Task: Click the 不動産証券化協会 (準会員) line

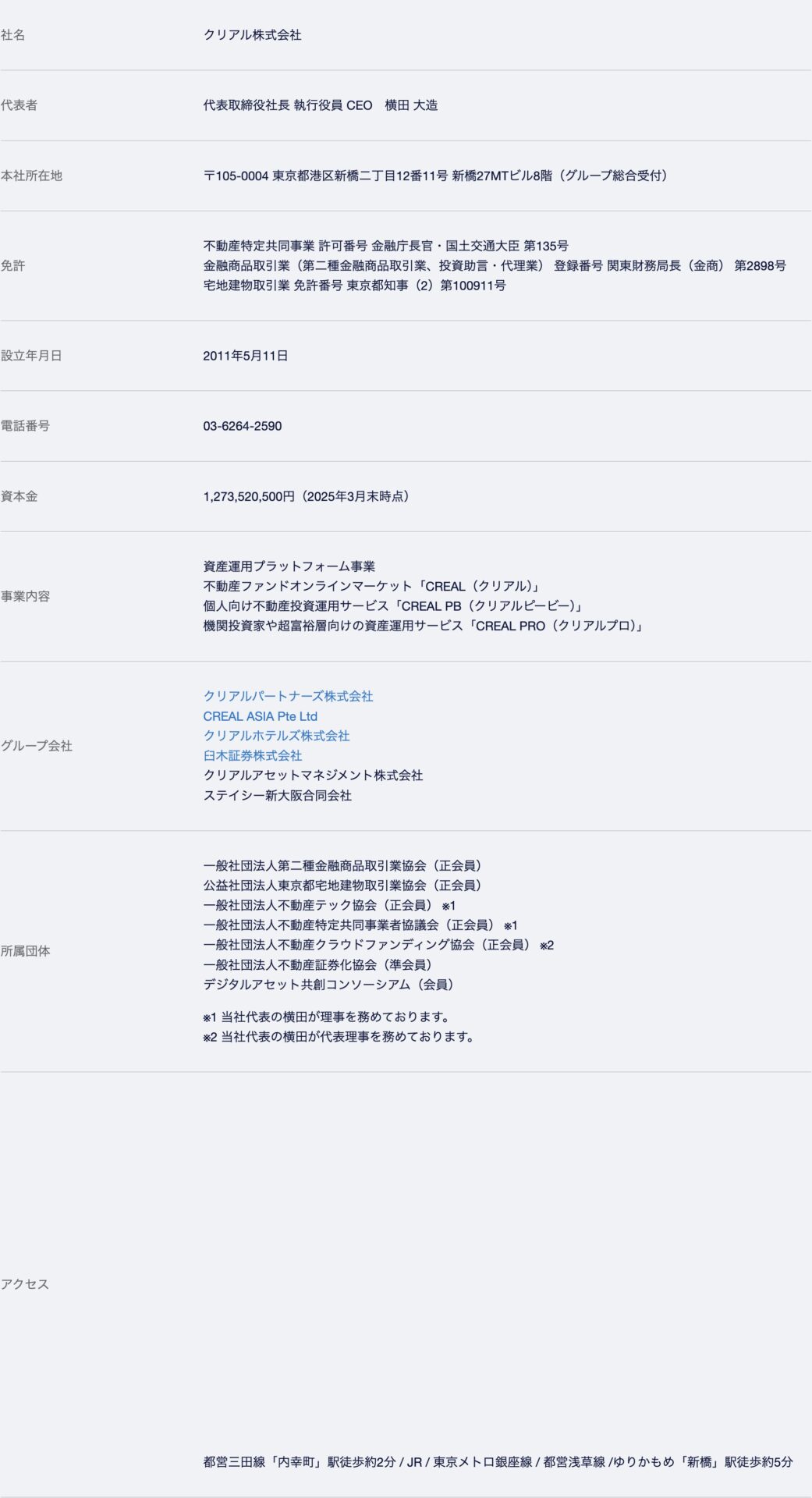Action: tap(319, 965)
